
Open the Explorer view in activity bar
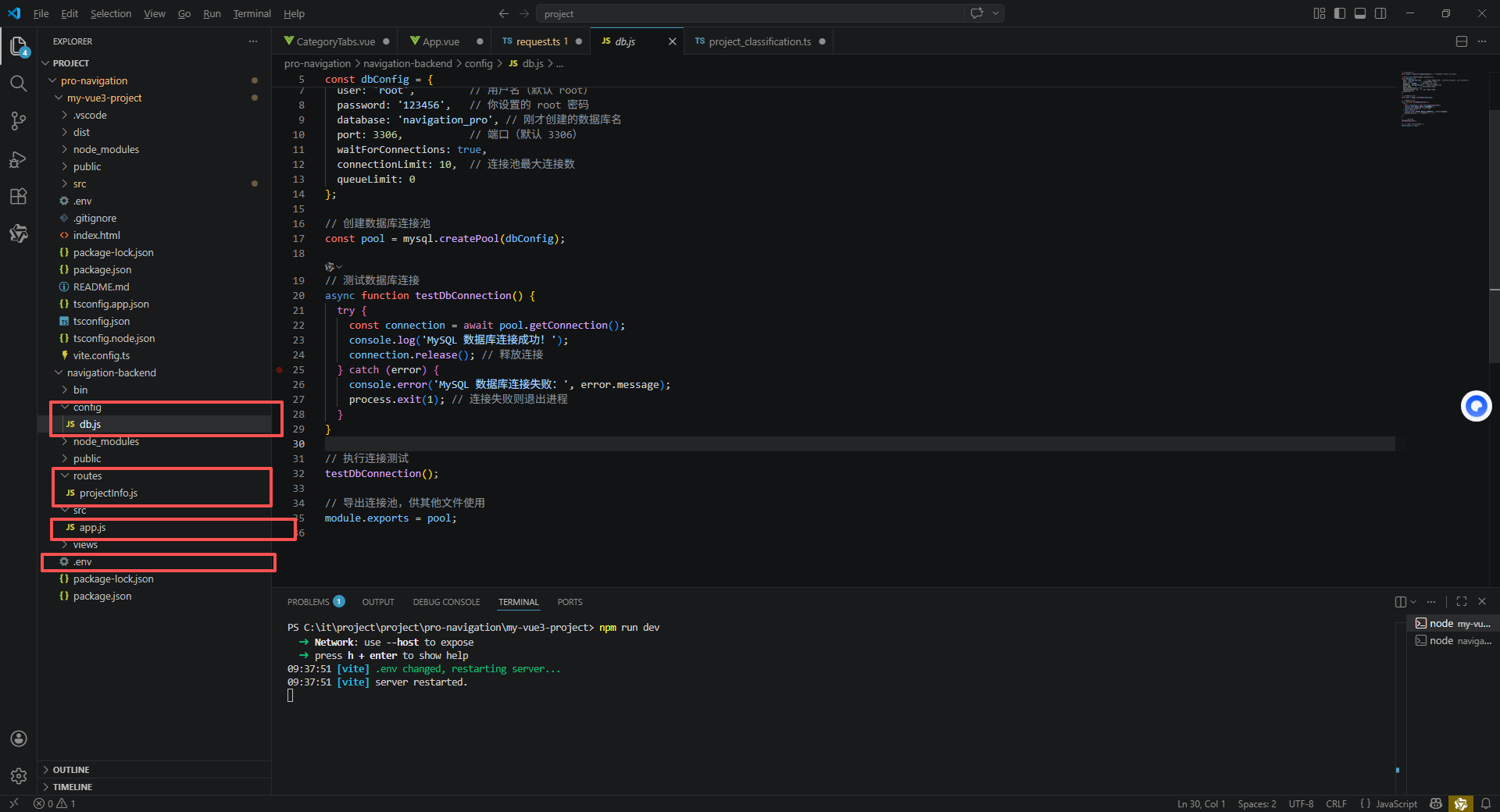[19, 47]
